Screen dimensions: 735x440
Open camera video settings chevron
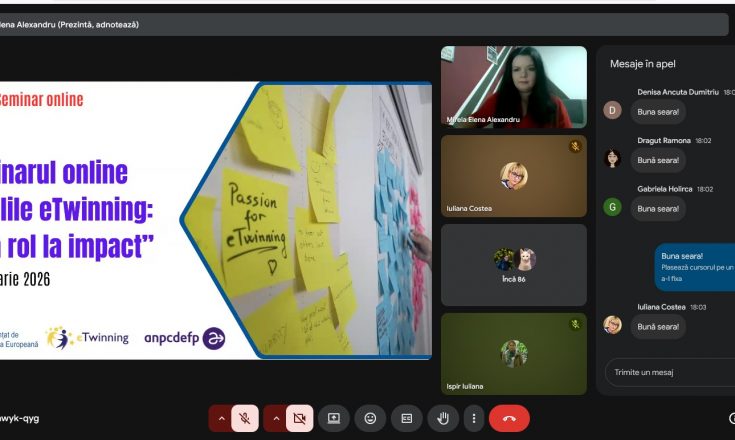tap(276, 418)
